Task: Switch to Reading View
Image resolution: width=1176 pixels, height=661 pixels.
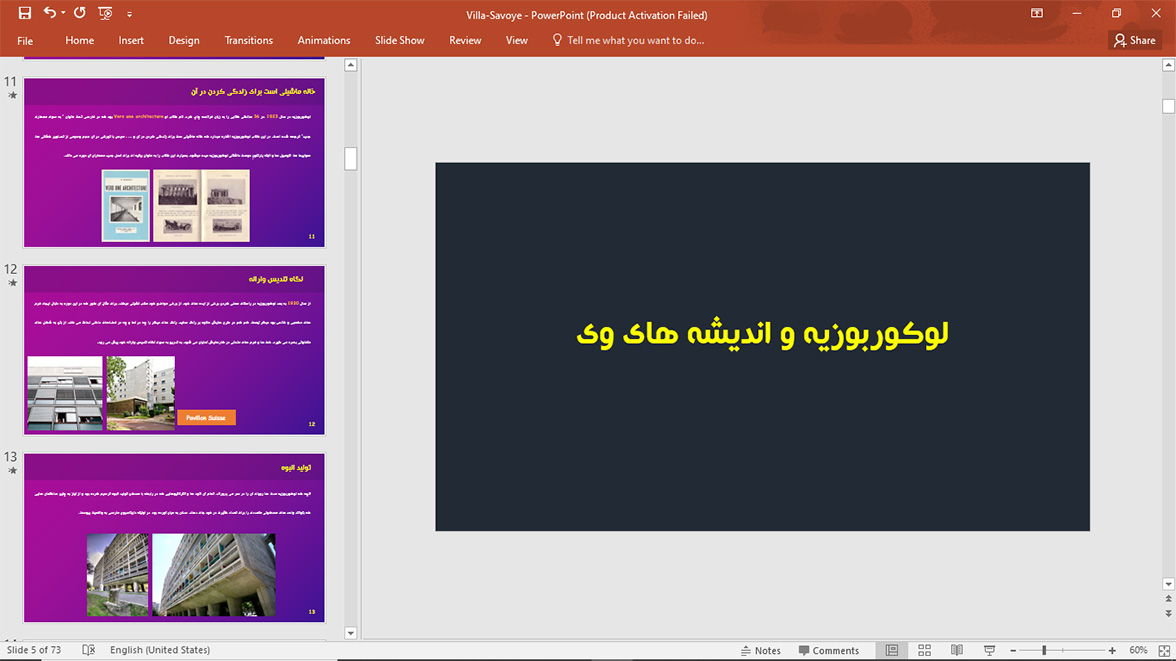Action: [x=957, y=650]
